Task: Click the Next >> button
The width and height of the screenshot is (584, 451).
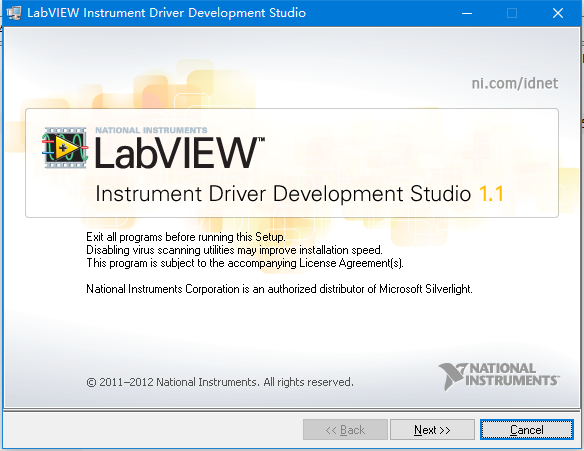Action: click(432, 430)
